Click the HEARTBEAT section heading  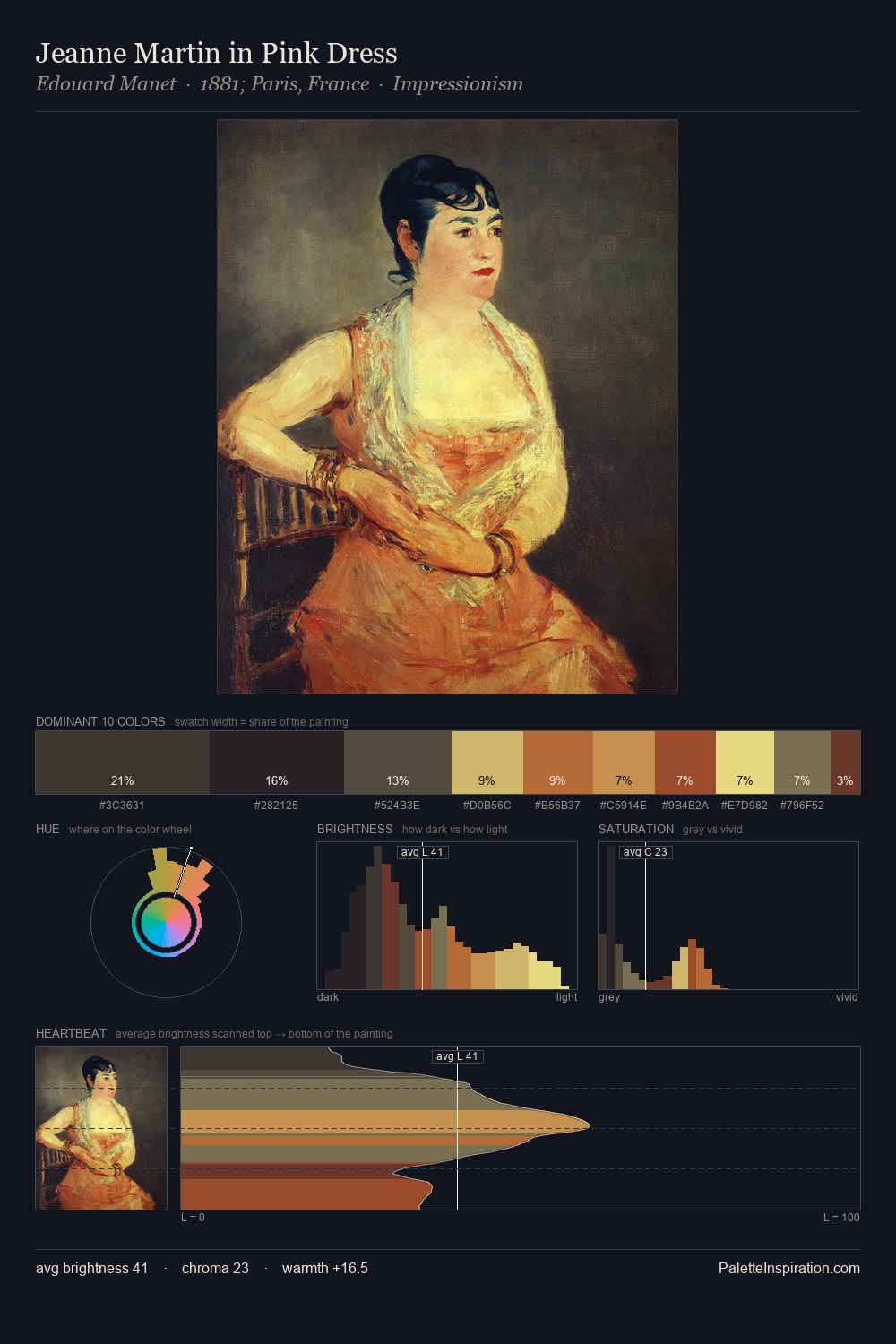71,1033
